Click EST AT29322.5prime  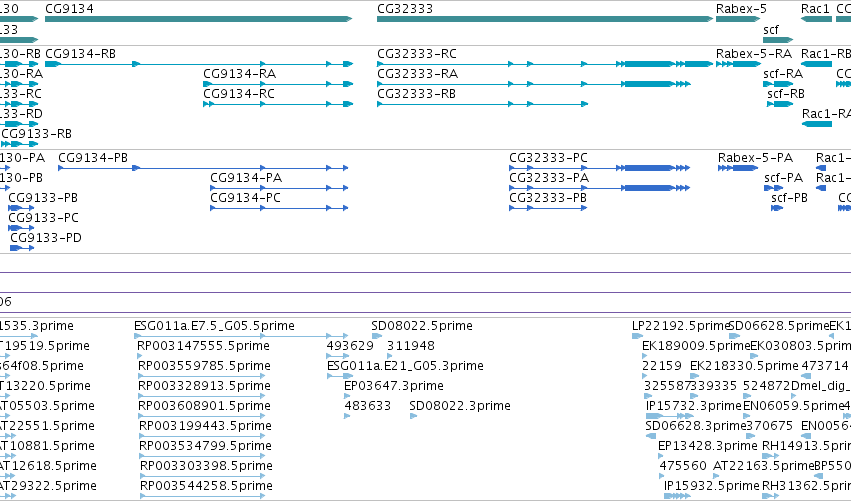coord(48,486)
